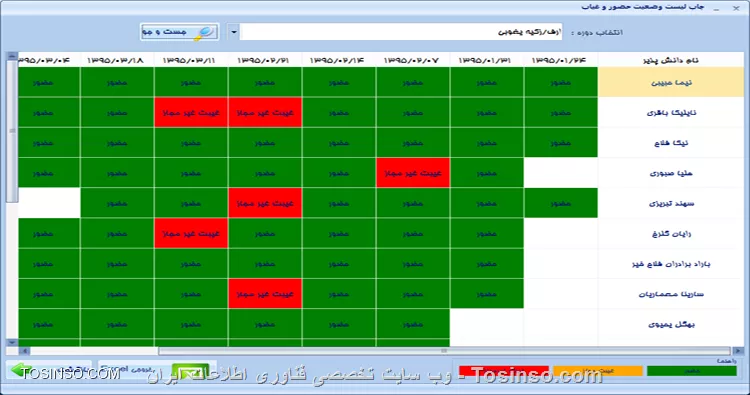Select student name 'بهگل یمینی'
Image resolution: width=750 pixels, height=395 pixels.
coord(671,324)
